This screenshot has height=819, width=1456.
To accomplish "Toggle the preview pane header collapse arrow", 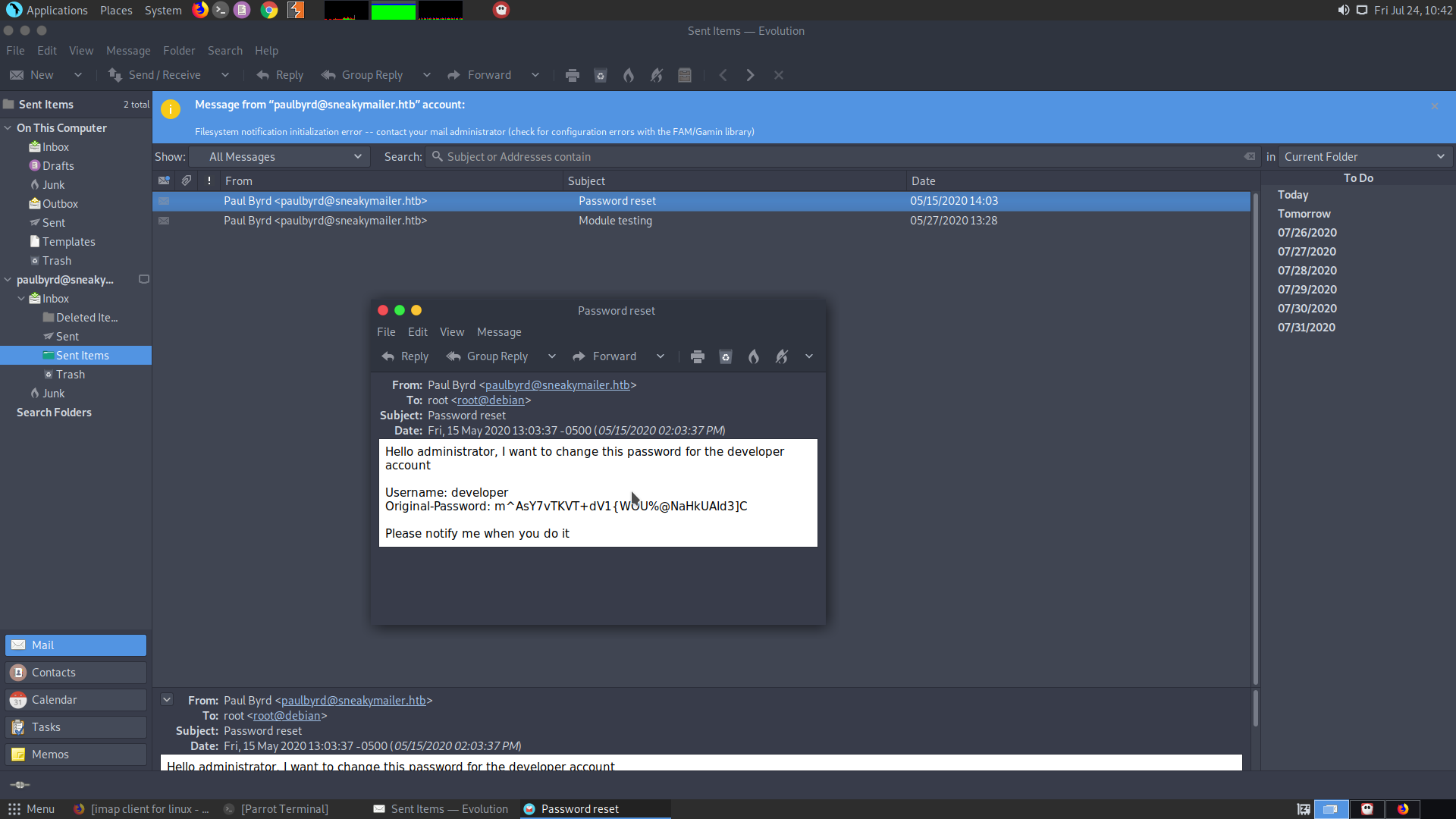I will coord(167,700).
